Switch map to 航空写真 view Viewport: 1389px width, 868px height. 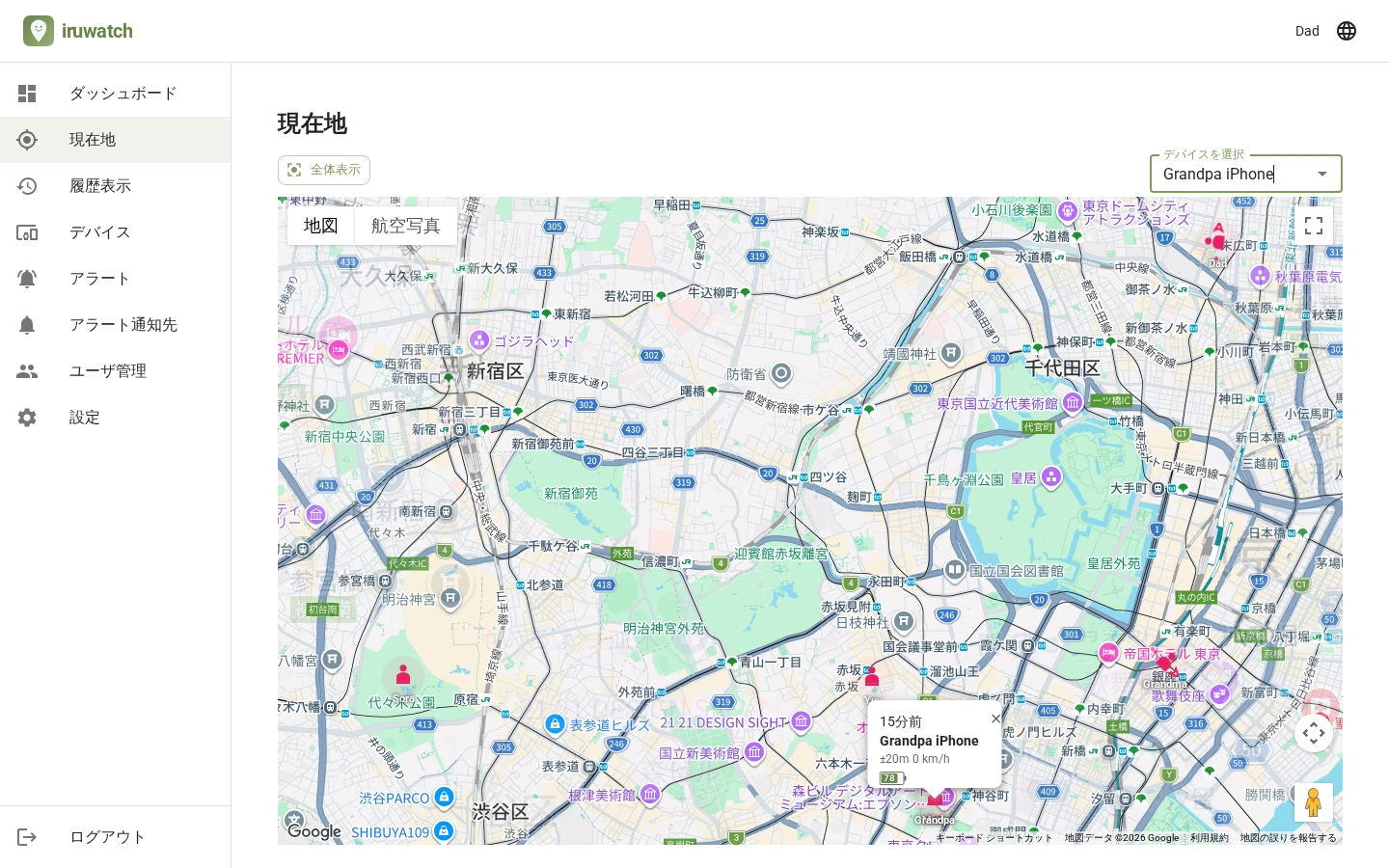point(406,226)
